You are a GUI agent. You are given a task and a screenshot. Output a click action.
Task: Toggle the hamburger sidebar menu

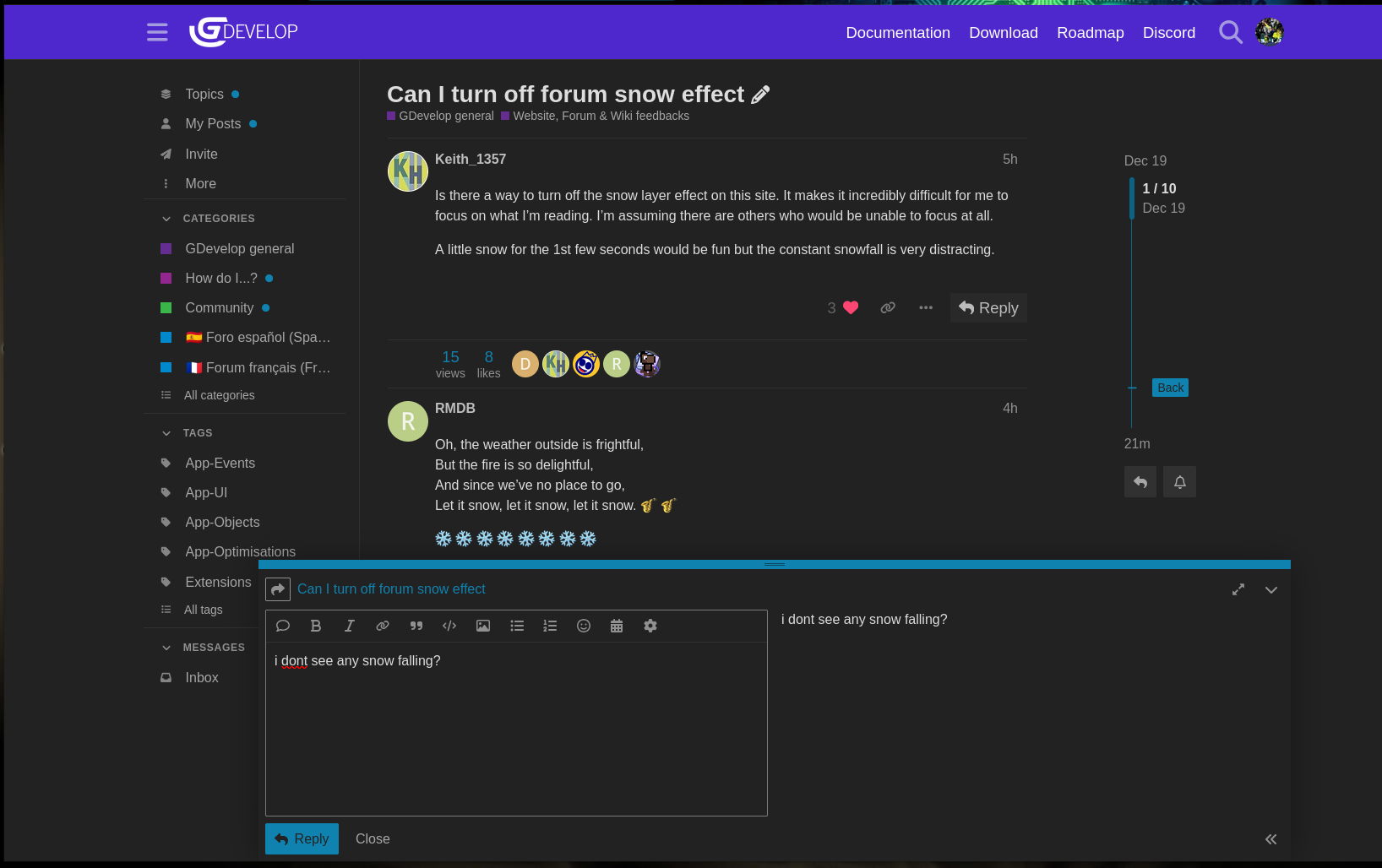click(x=157, y=33)
